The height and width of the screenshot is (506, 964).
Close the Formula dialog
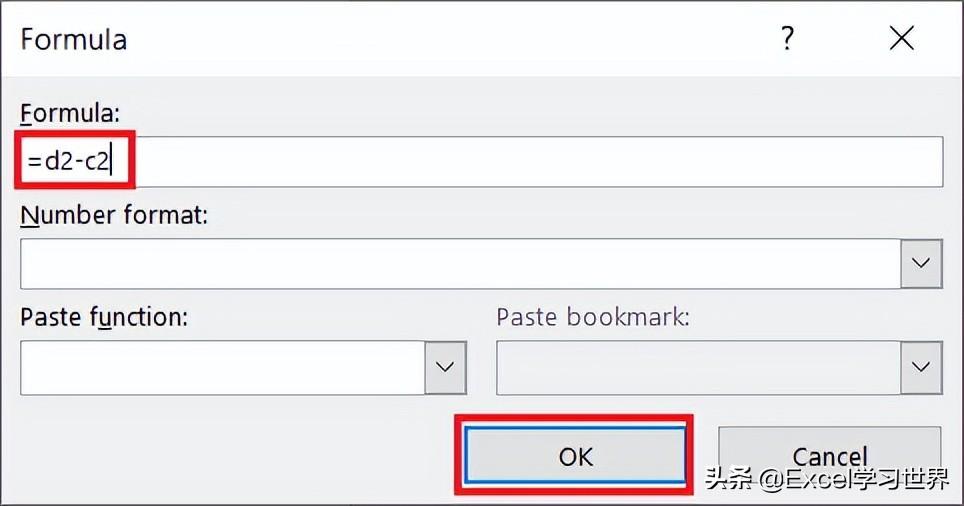pyautogui.click(x=901, y=39)
